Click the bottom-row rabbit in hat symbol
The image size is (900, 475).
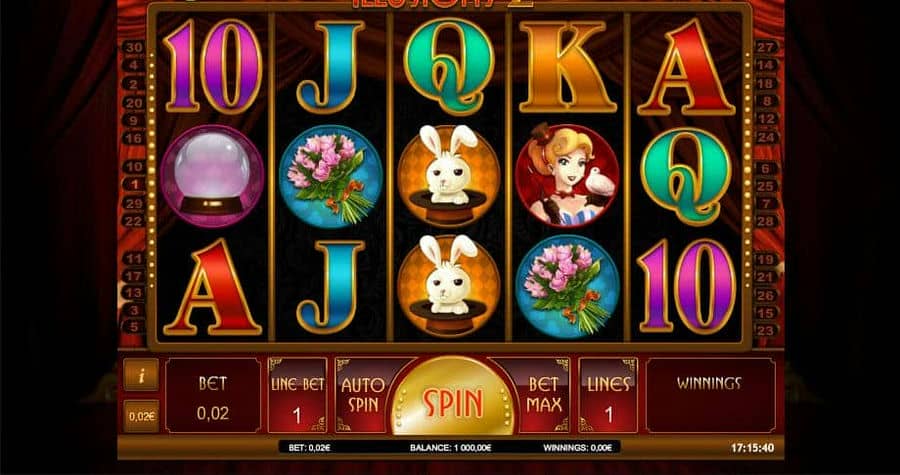coord(448,286)
